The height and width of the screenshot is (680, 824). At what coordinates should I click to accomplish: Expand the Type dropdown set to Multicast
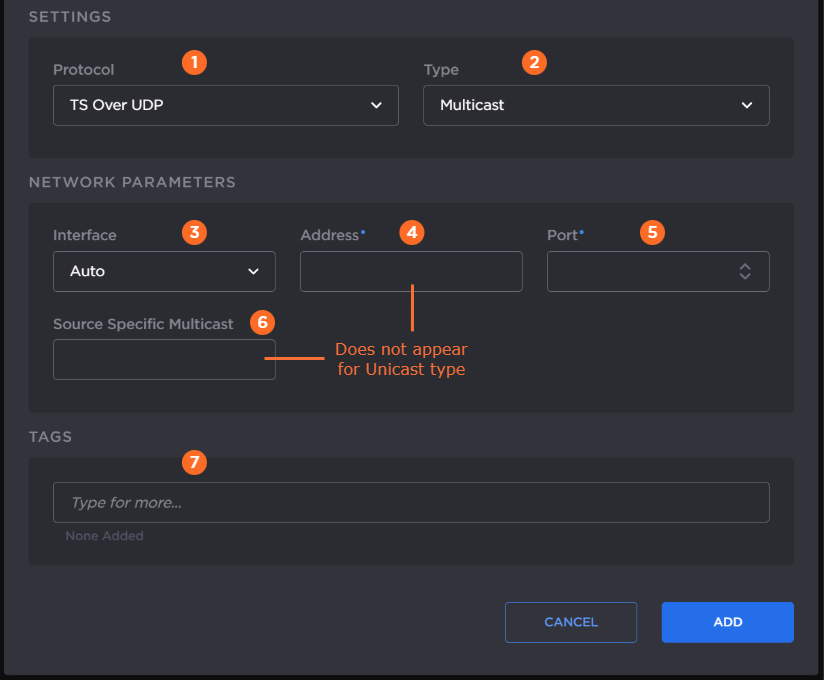coord(596,105)
